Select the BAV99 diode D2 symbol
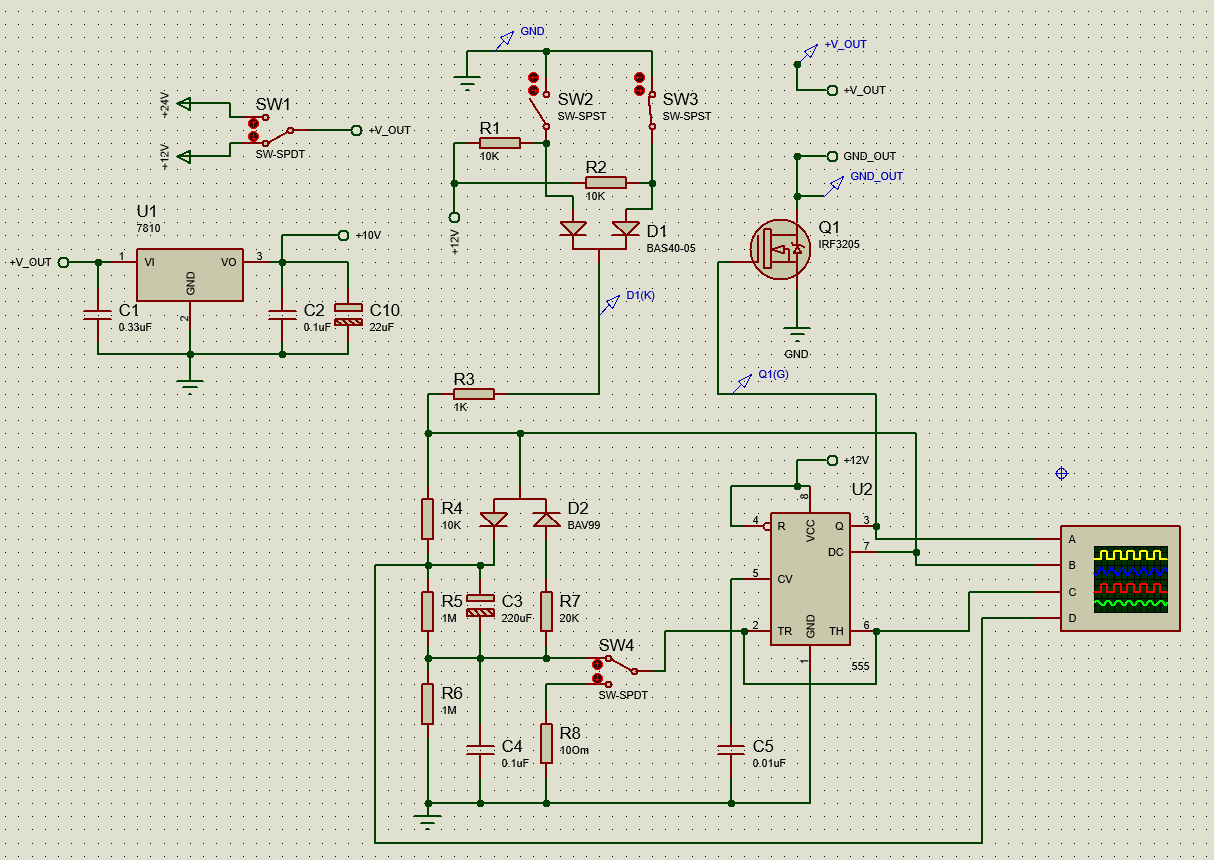Screen dimensions: 1214x860 pyautogui.click(x=520, y=518)
